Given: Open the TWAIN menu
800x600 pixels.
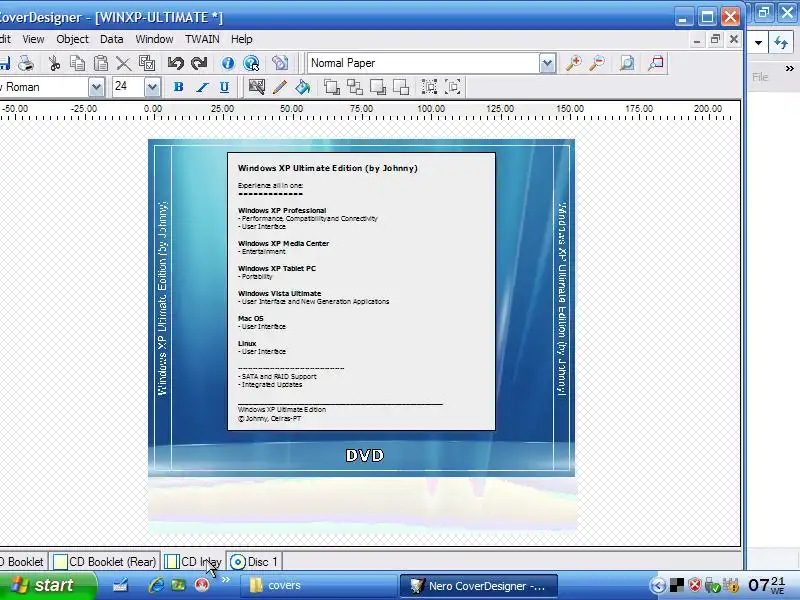Looking at the screenshot, I should (202, 39).
